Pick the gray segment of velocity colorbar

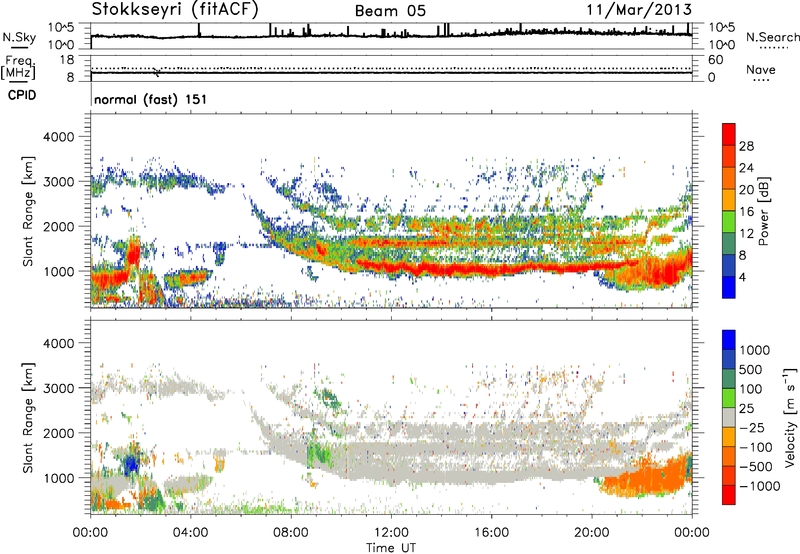pos(729,417)
